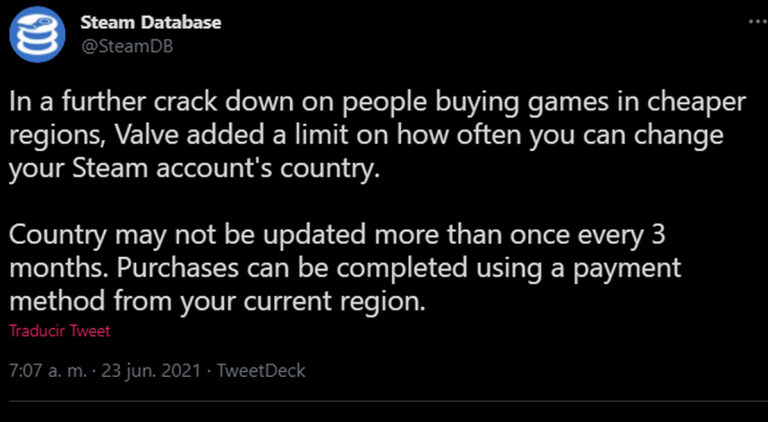Click the words current region in the tweet

coord(364,301)
